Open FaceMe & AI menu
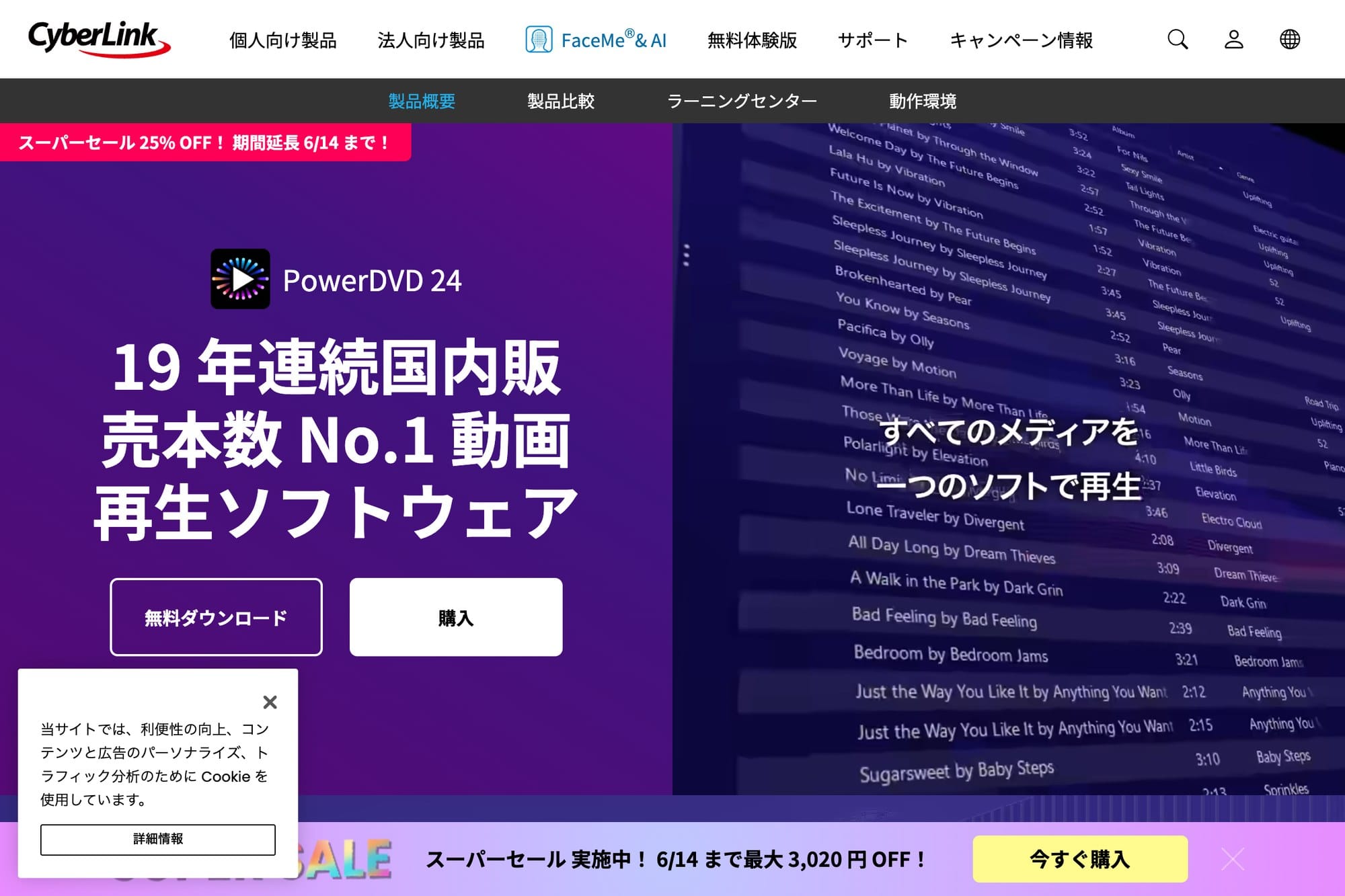The height and width of the screenshot is (896, 1345). tap(596, 40)
